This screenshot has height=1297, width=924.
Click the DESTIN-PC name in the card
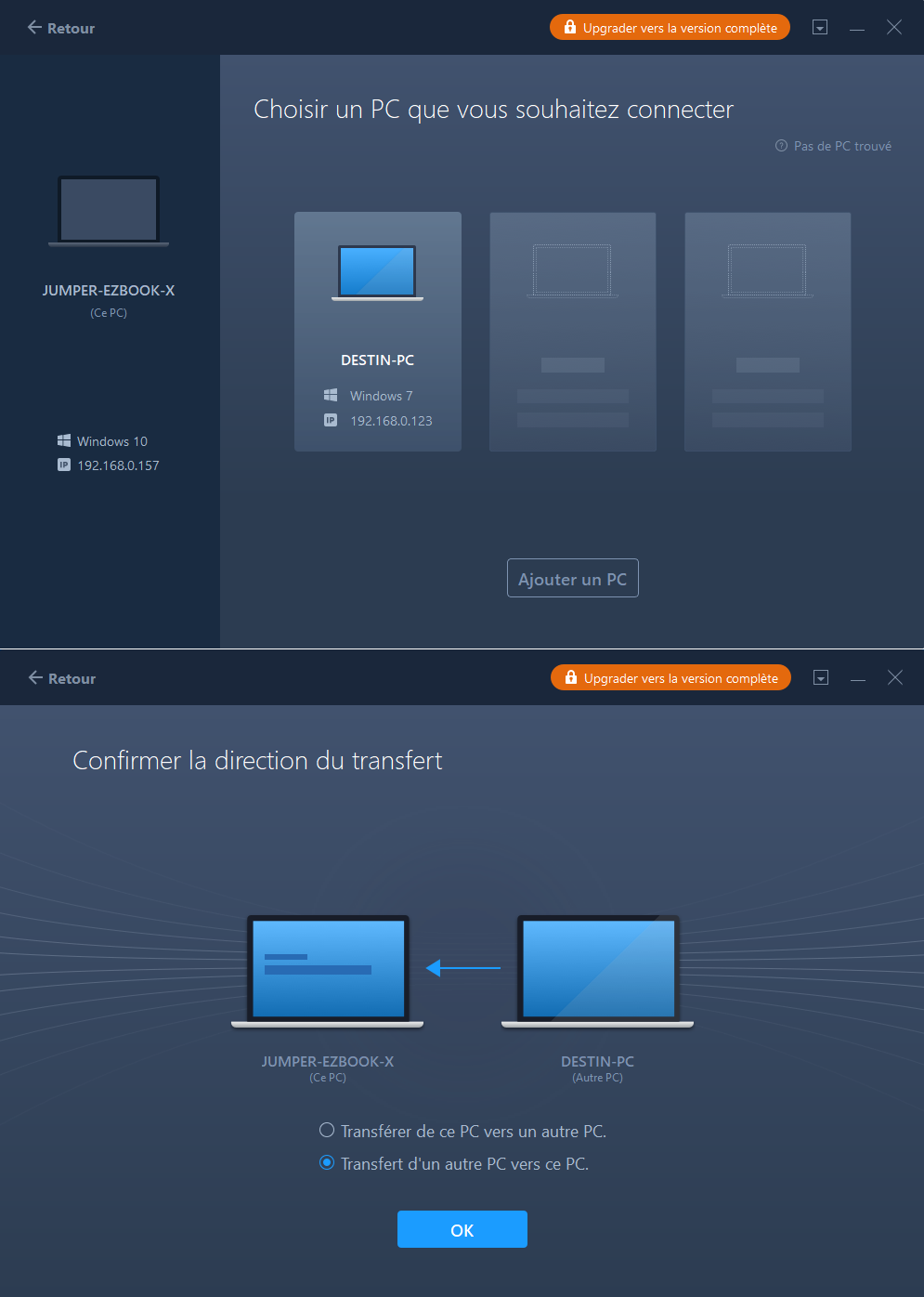coord(377,360)
